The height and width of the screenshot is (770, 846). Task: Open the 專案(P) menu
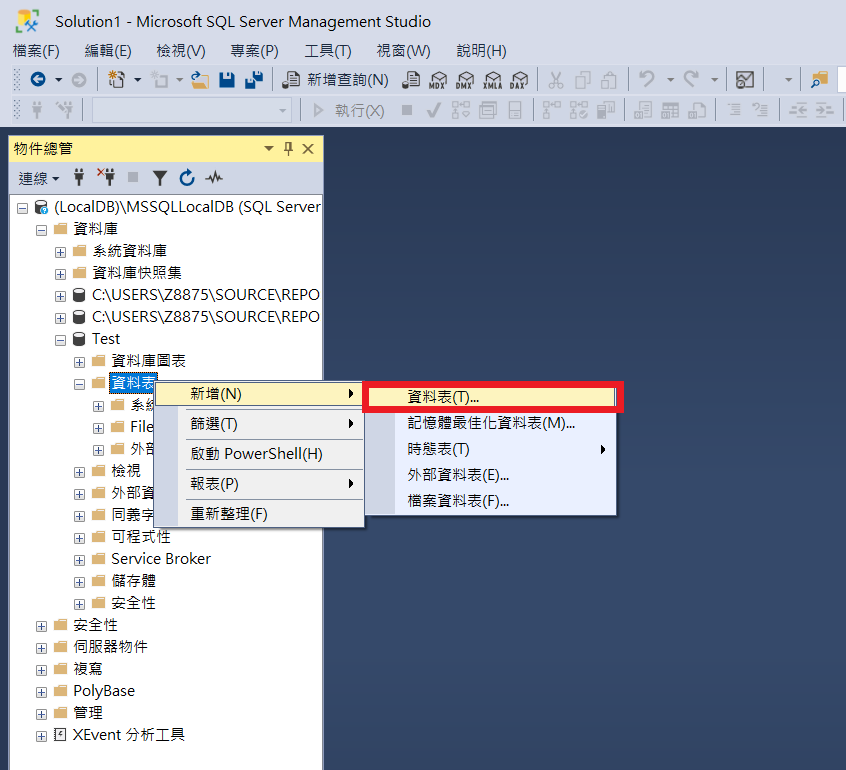coord(254,51)
